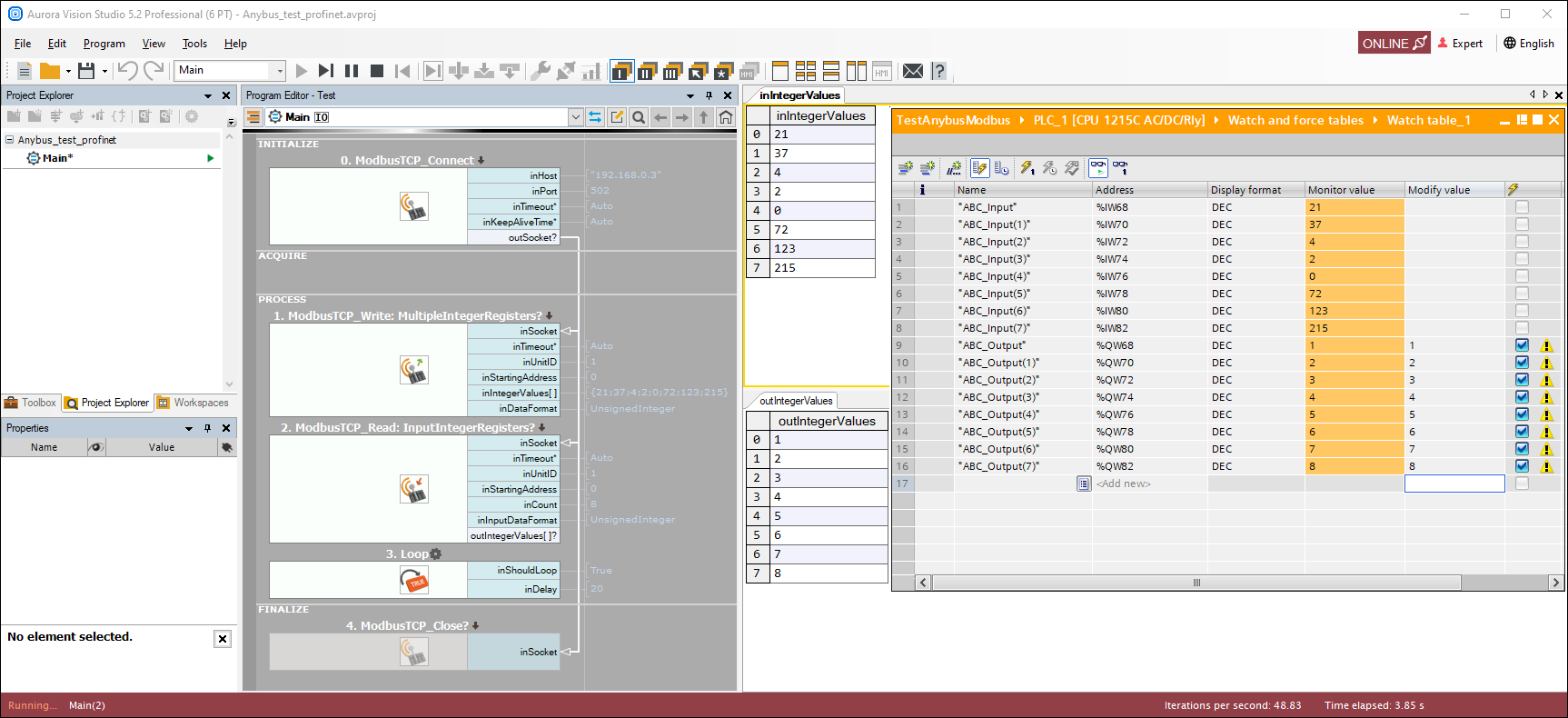Click the Pause program execution button
Image resolution: width=1568 pixels, height=718 pixels.
coord(352,71)
